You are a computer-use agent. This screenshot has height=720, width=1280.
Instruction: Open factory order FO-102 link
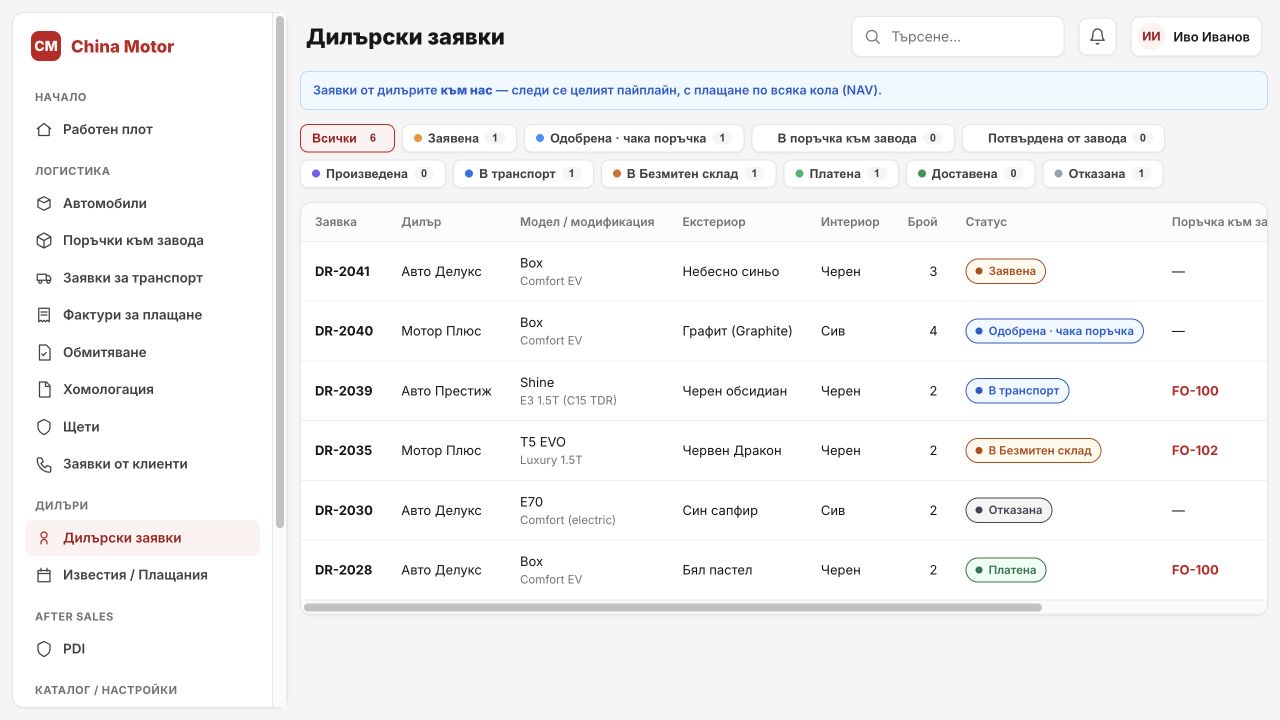click(1195, 450)
